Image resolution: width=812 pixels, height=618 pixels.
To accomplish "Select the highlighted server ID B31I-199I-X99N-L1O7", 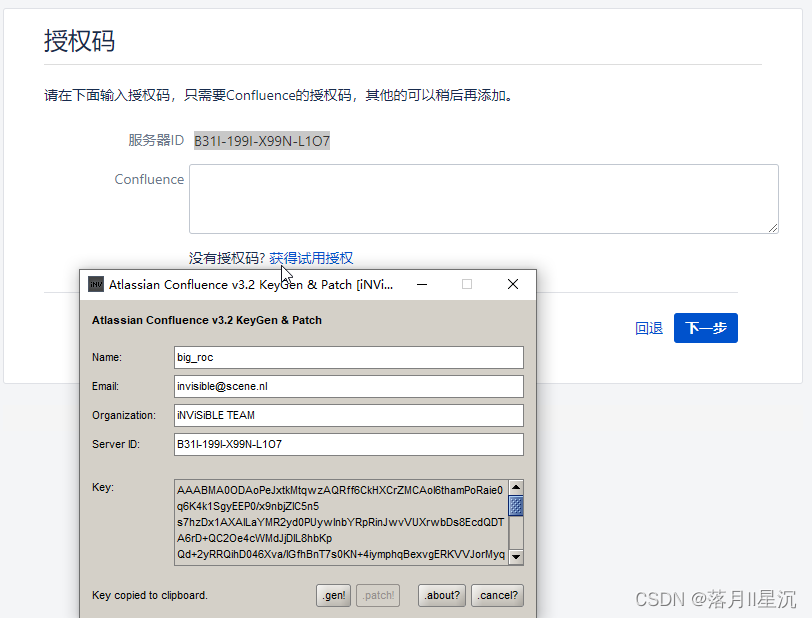I will click(x=262, y=140).
